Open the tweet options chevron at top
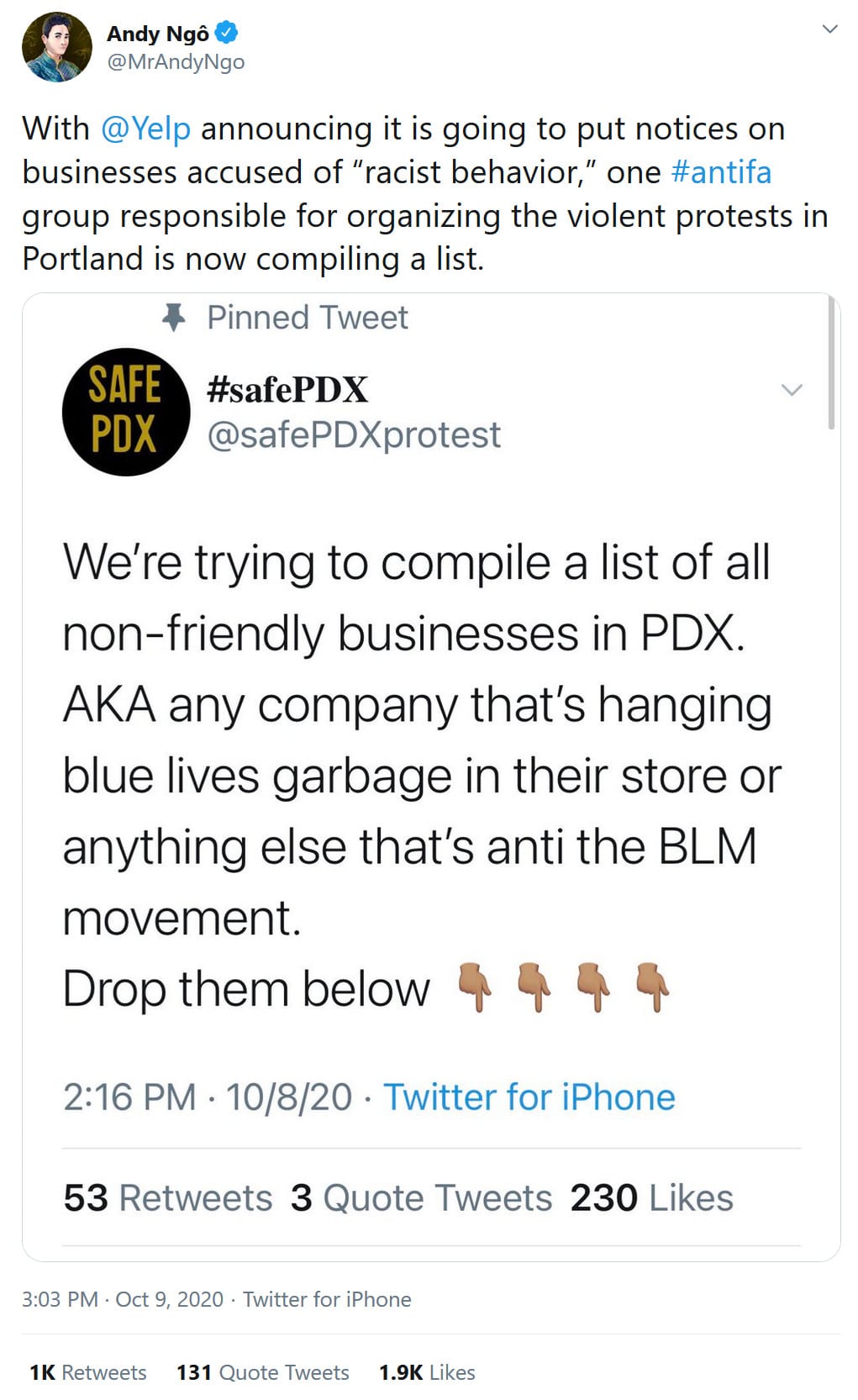Screen dimensions: 858x1400 coord(829,29)
